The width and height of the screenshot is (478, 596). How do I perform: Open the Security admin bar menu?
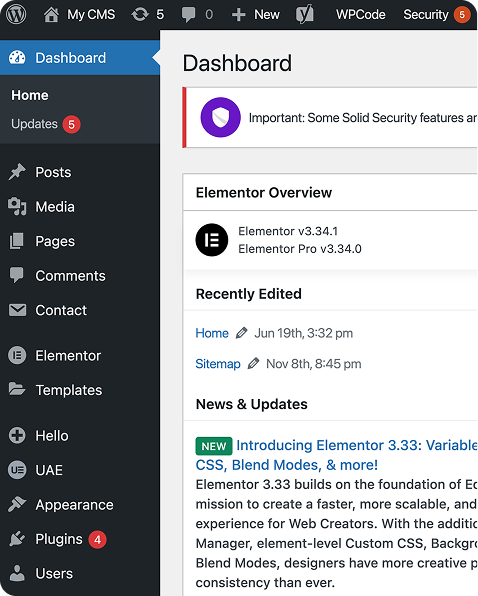pos(426,14)
